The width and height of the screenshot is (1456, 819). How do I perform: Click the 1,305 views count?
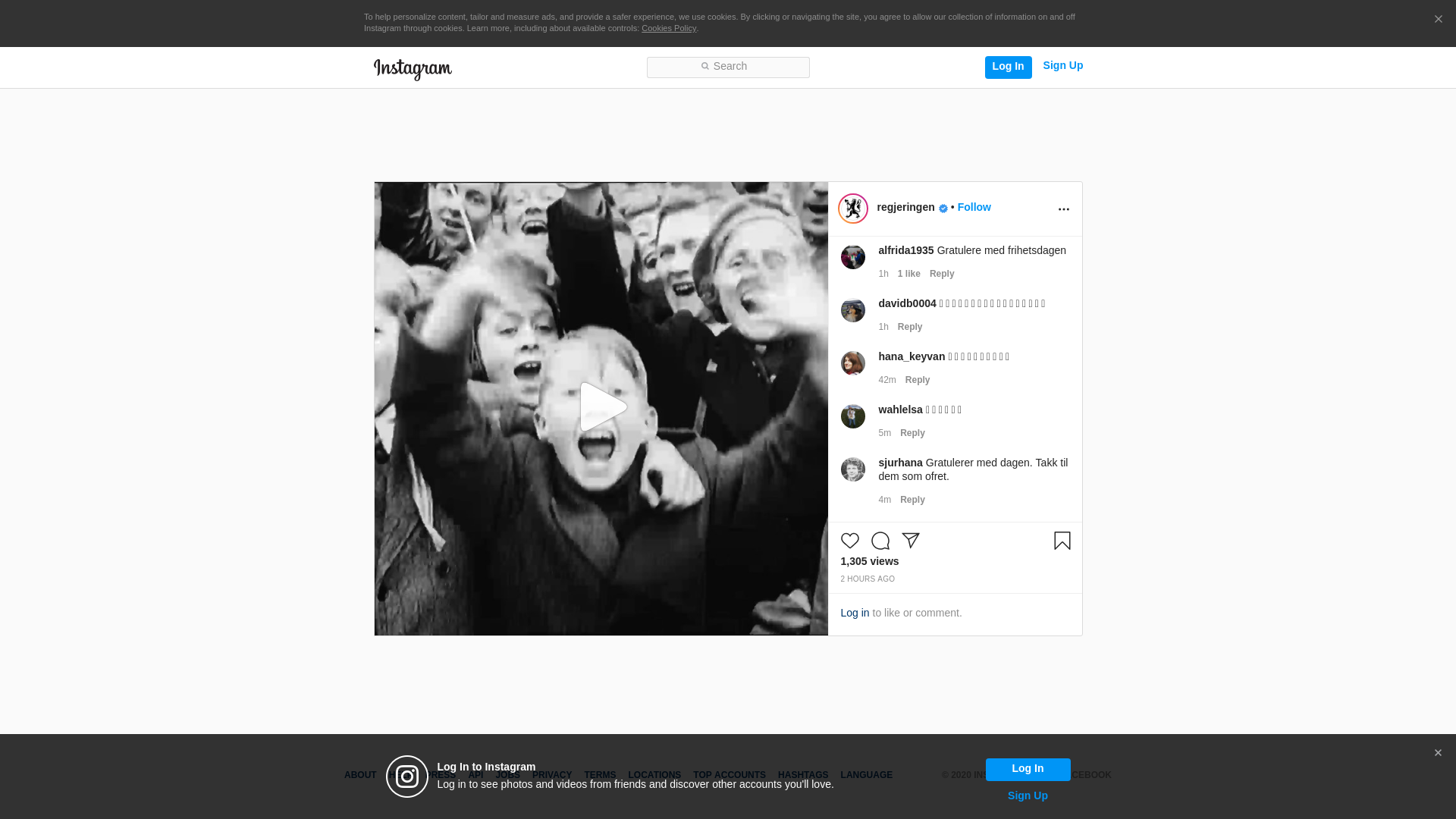[x=869, y=561]
